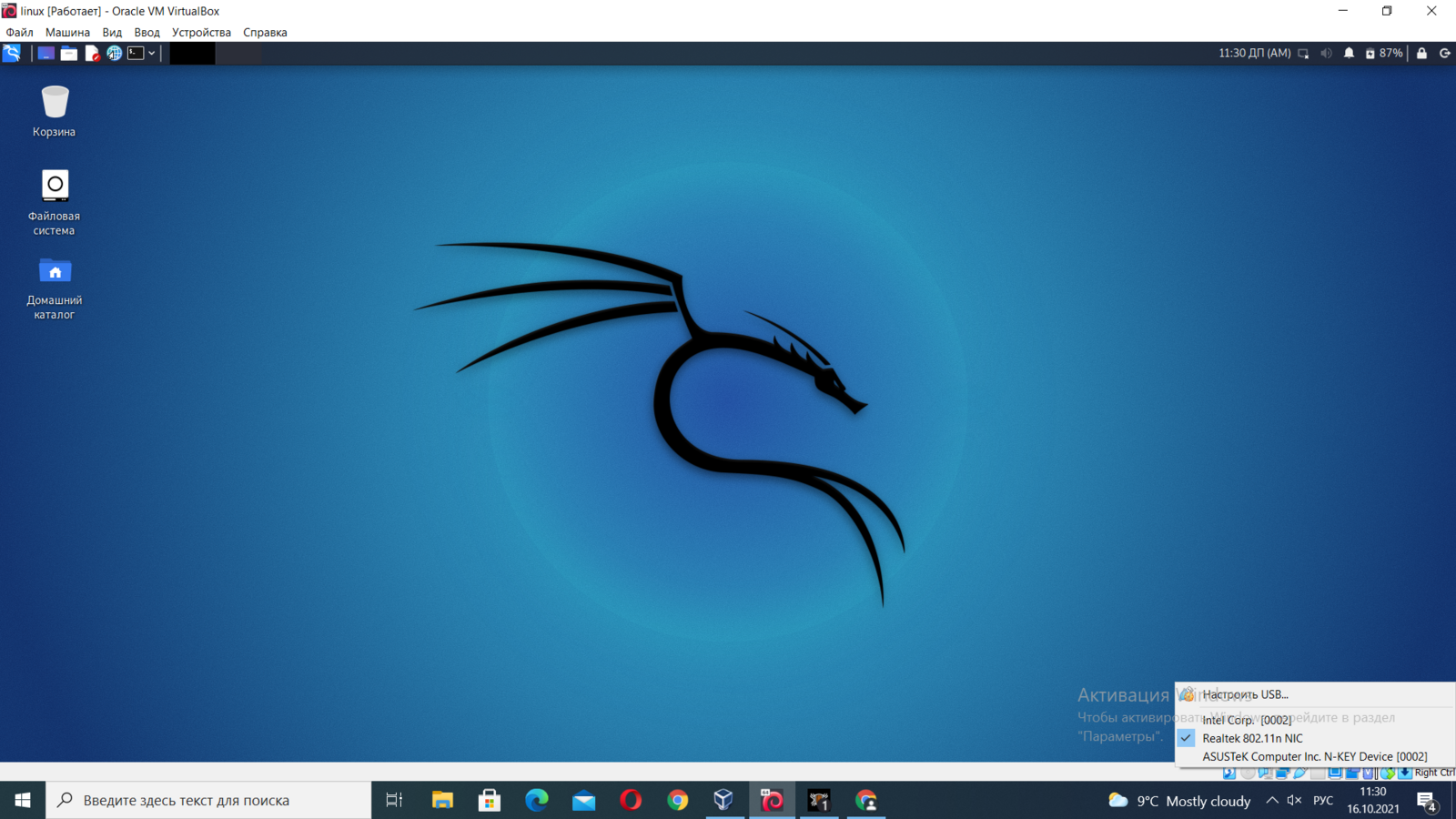Viewport: 1456px width, 819px height.
Task: Click the CPU virtualization V status icon
Action: [1369, 773]
